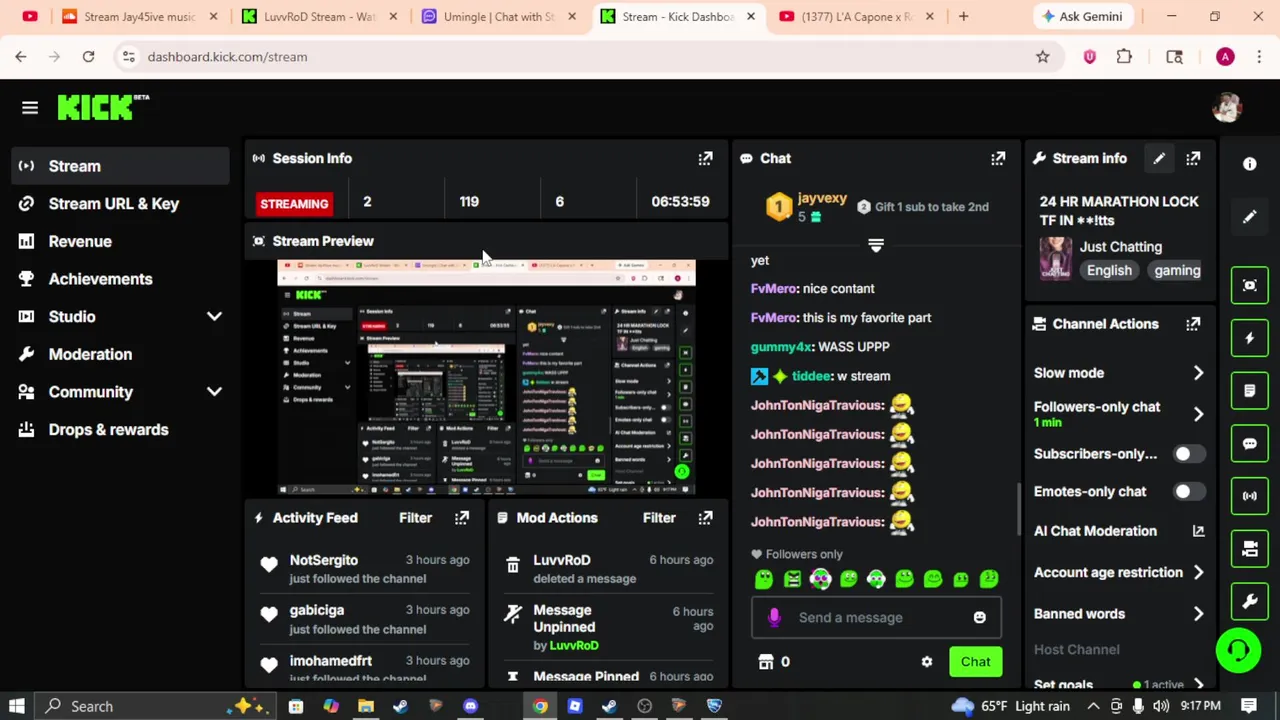Collapse the pinned chat banner handle
Viewport: 1280px width, 720px height.
click(x=876, y=245)
